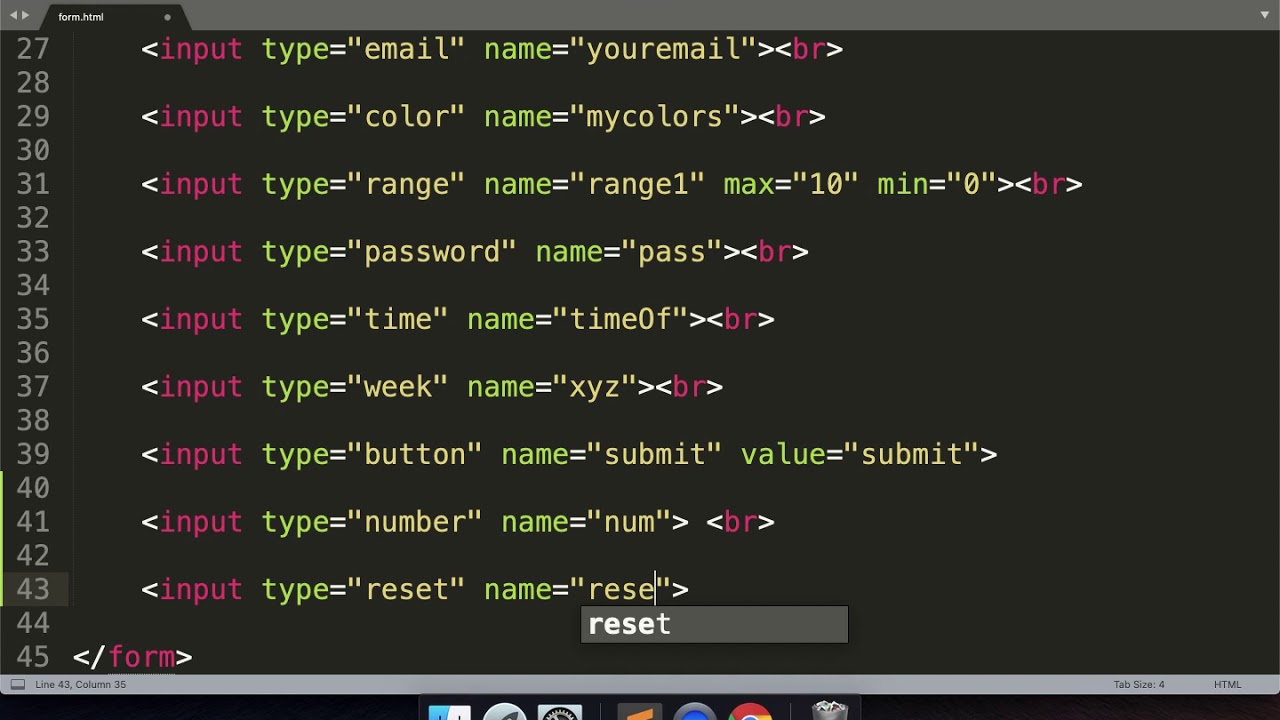The width and height of the screenshot is (1280, 720).
Task: Open the tab list dropdown arrow
Action: click(x=1265, y=15)
